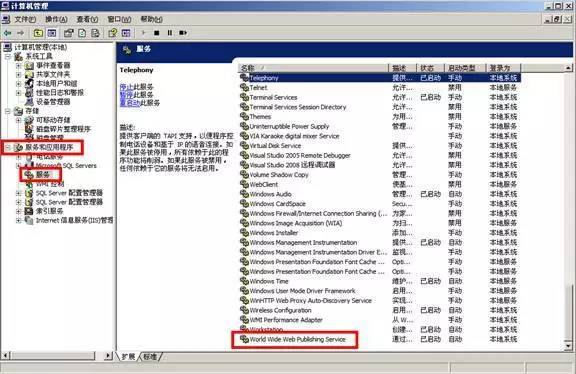
Task: Select the Telnet service row
Action: 379,88
